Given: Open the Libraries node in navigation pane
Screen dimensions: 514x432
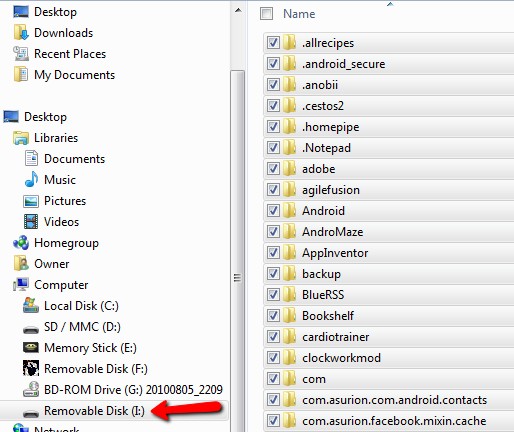Looking at the screenshot, I should tap(56, 138).
